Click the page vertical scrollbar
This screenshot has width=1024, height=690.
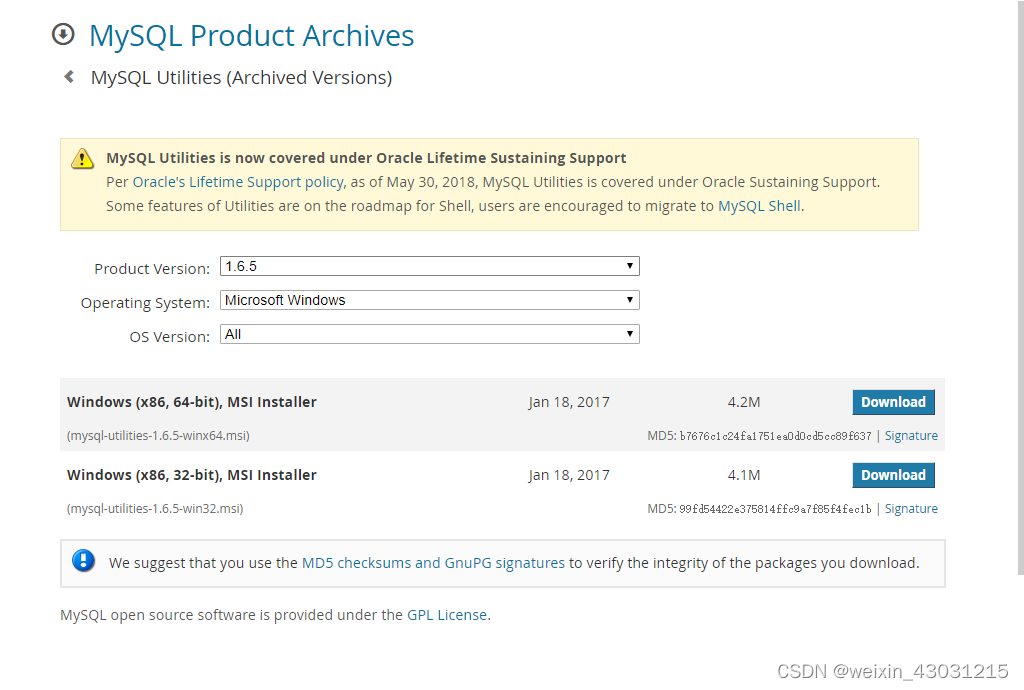coord(1020,287)
